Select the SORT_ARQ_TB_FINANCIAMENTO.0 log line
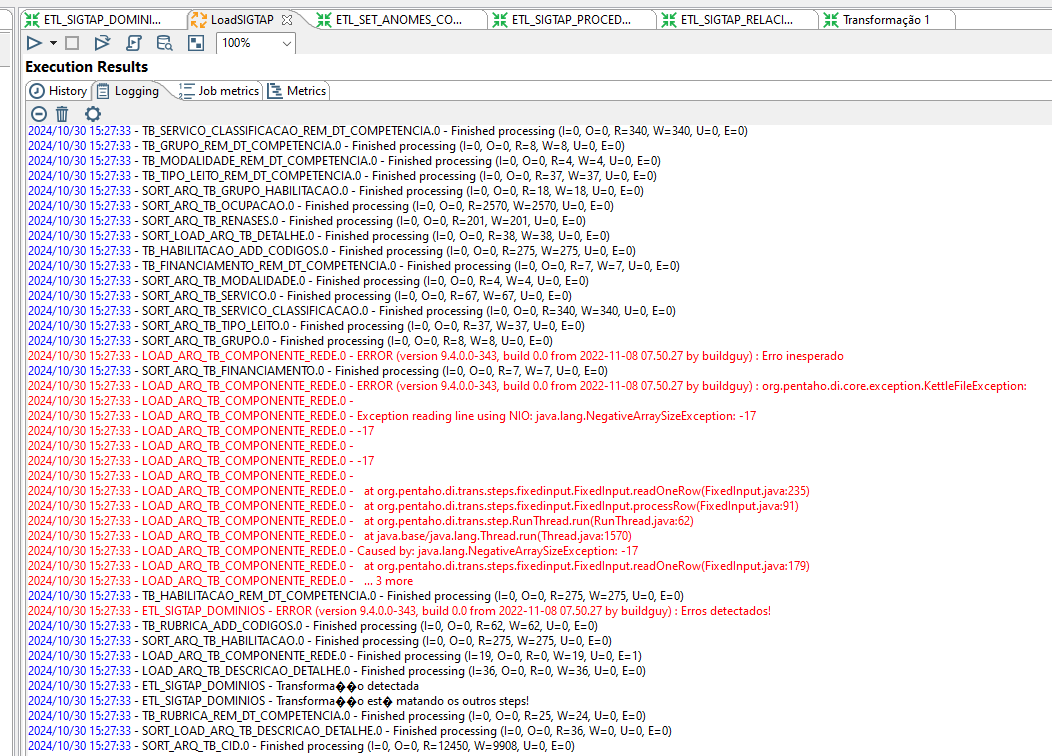 (x=318, y=370)
